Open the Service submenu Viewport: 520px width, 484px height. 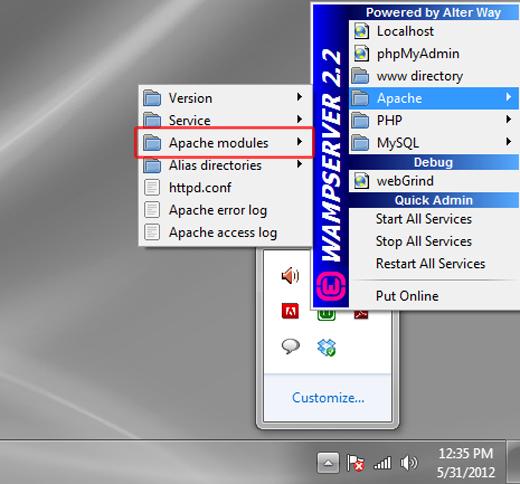tap(224, 120)
